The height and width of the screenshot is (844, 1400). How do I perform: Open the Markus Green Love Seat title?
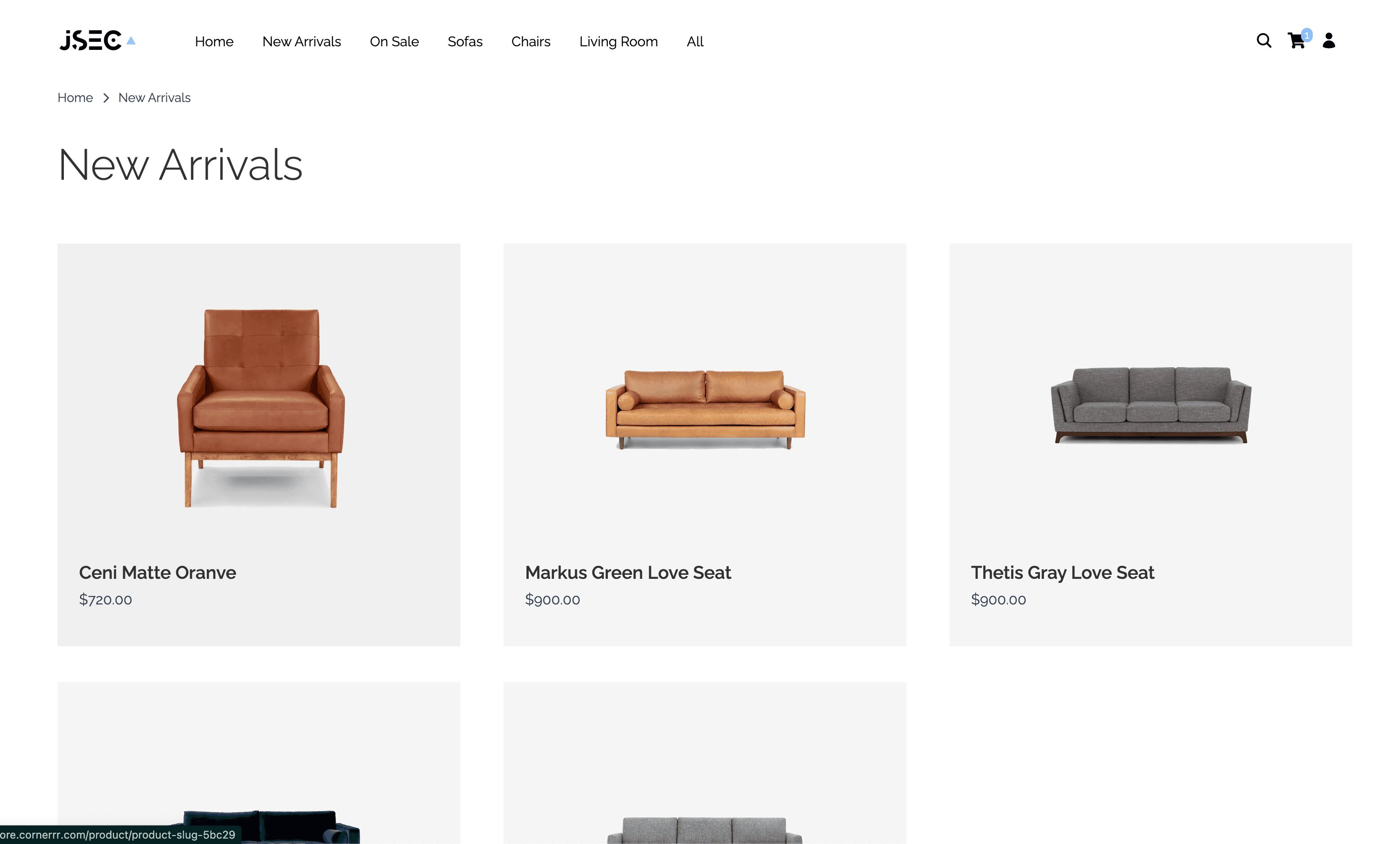(x=628, y=573)
